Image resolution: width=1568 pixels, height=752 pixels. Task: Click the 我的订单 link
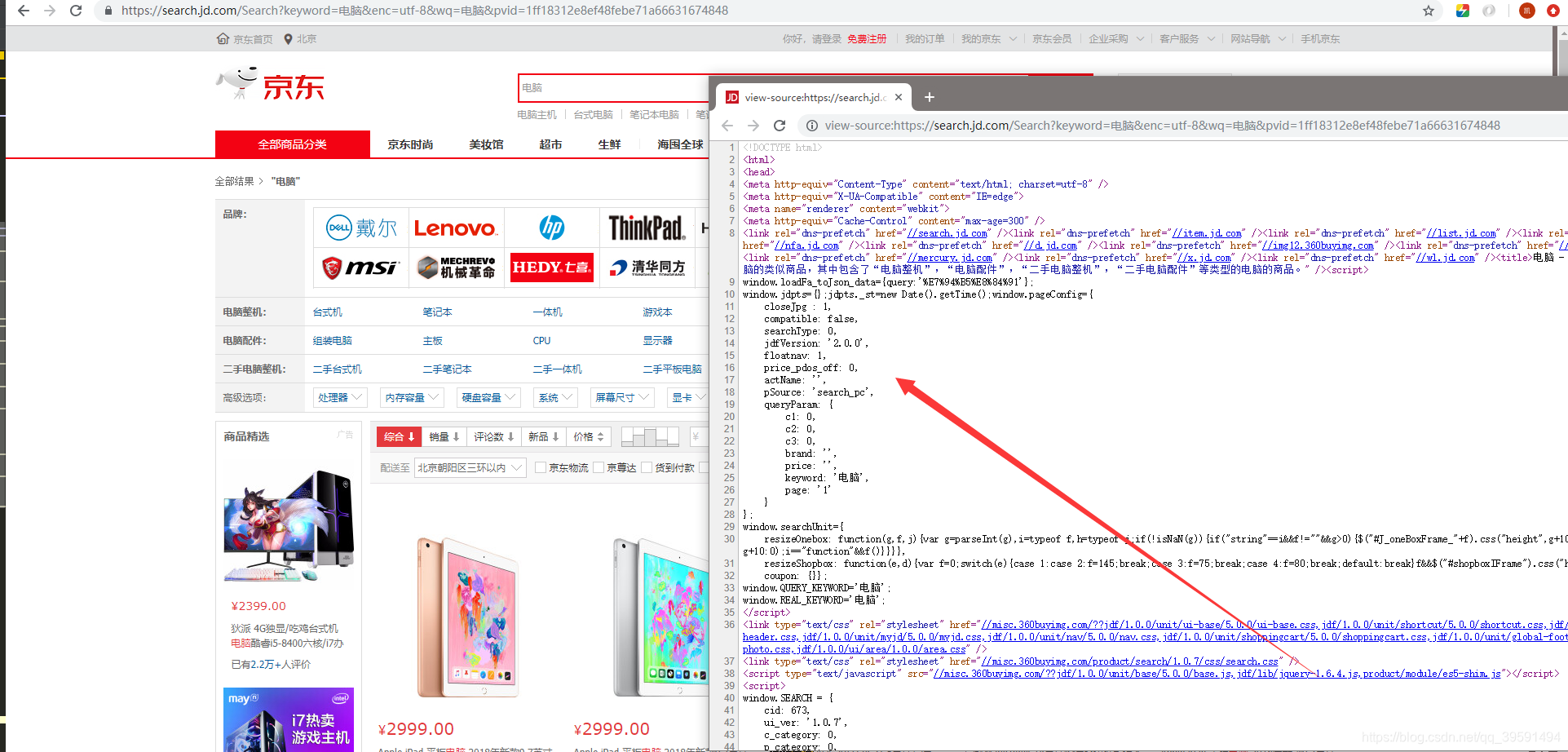point(925,39)
